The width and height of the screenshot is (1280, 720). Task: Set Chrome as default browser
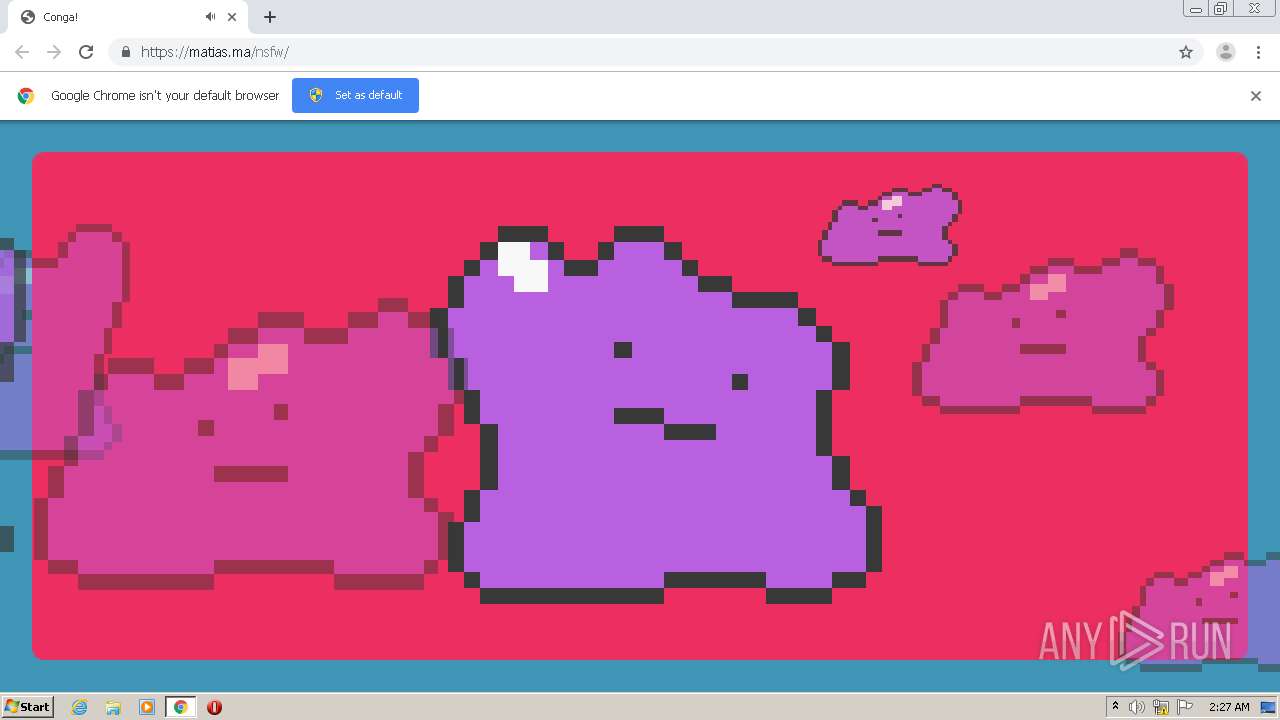355,95
